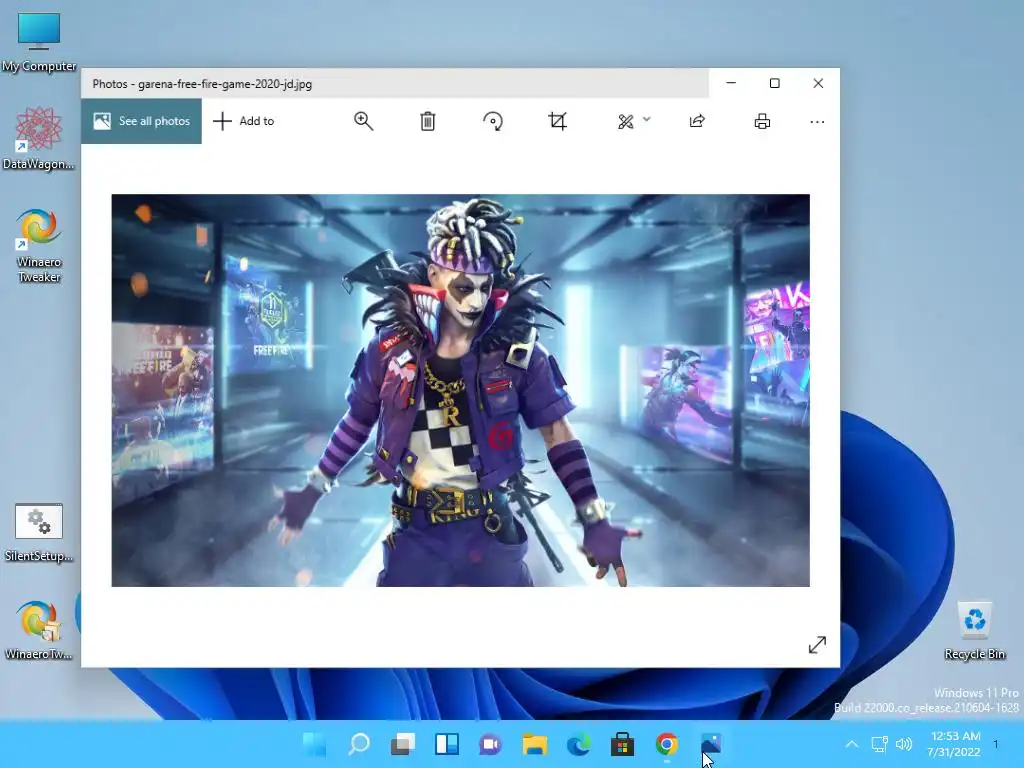Expand the Edit & Create dropdown arrow
This screenshot has height=768, width=1024.
click(647, 120)
